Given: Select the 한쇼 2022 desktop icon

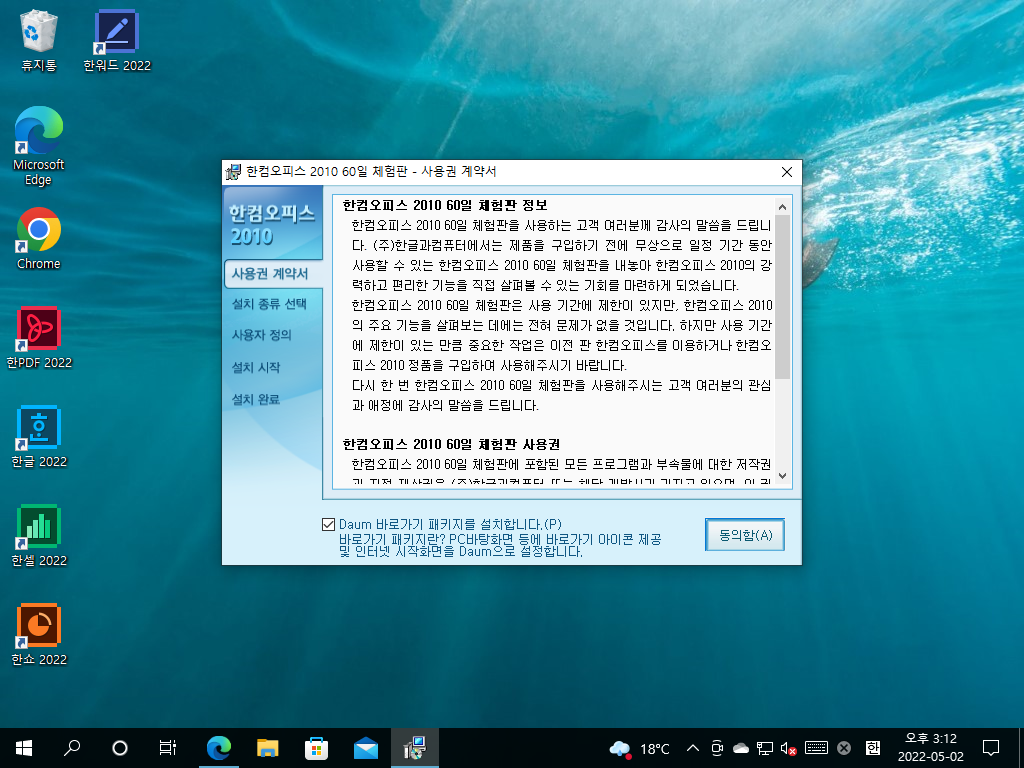Looking at the screenshot, I should tap(39, 634).
